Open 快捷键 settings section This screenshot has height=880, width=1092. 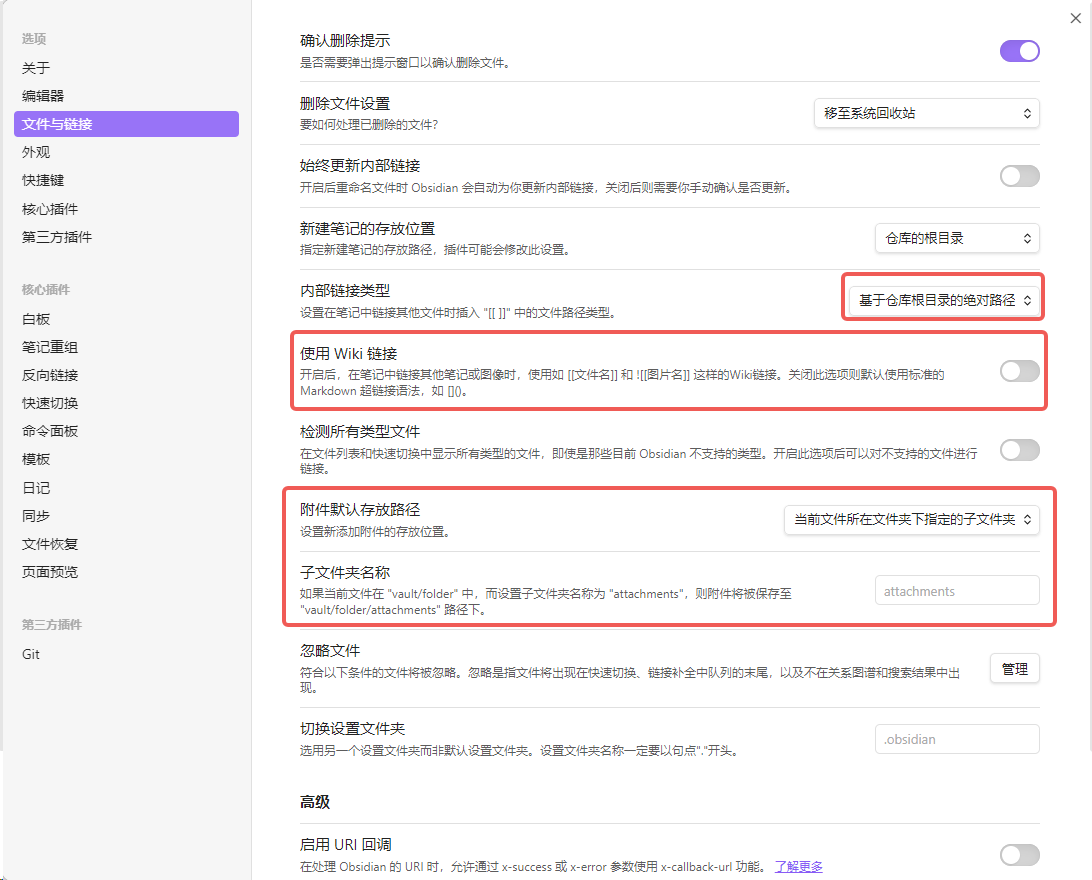[x=126, y=180]
